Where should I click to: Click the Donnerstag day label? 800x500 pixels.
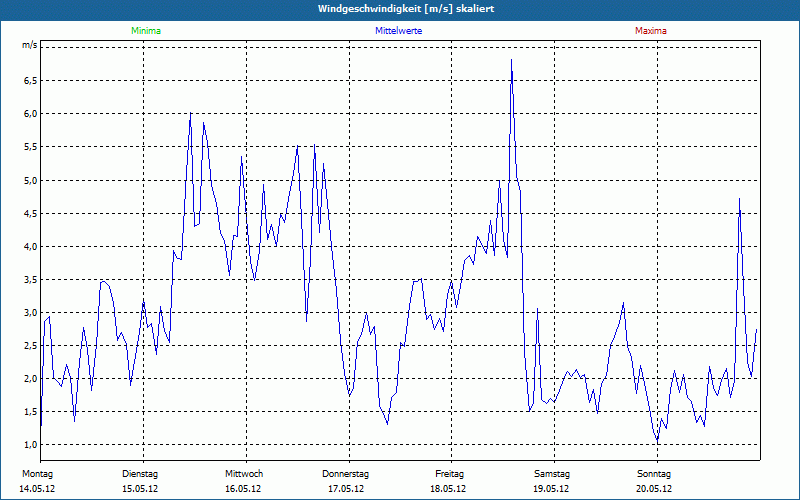[345, 474]
